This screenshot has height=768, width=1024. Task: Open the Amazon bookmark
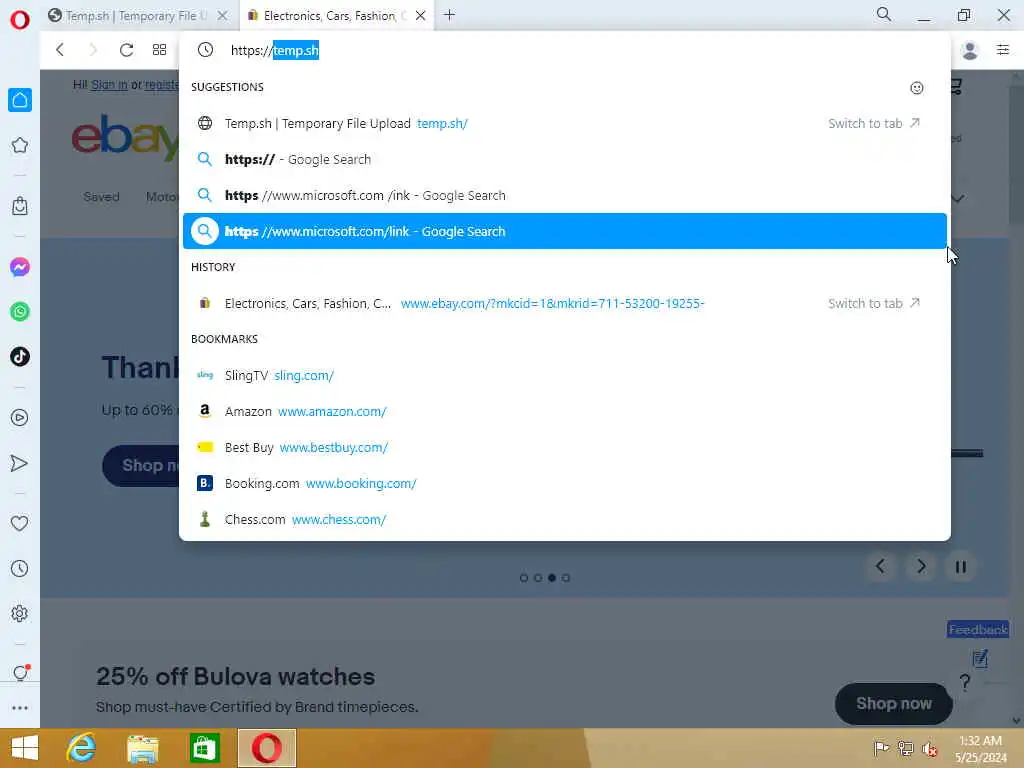point(565,411)
